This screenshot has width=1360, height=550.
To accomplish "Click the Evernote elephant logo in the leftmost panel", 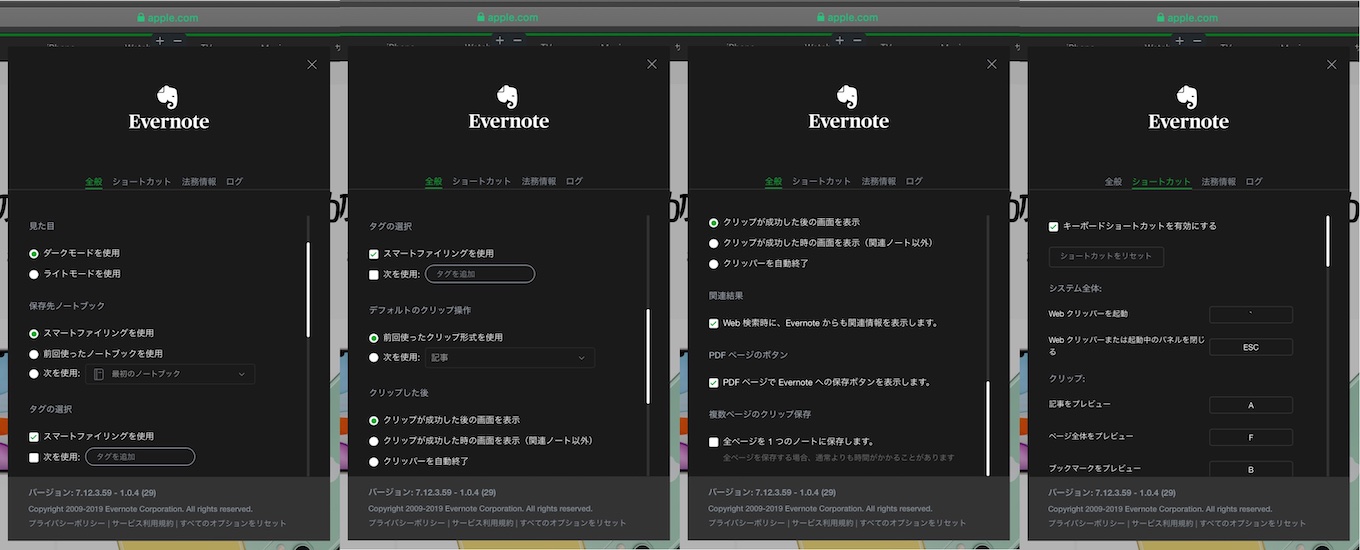I will pos(169,97).
